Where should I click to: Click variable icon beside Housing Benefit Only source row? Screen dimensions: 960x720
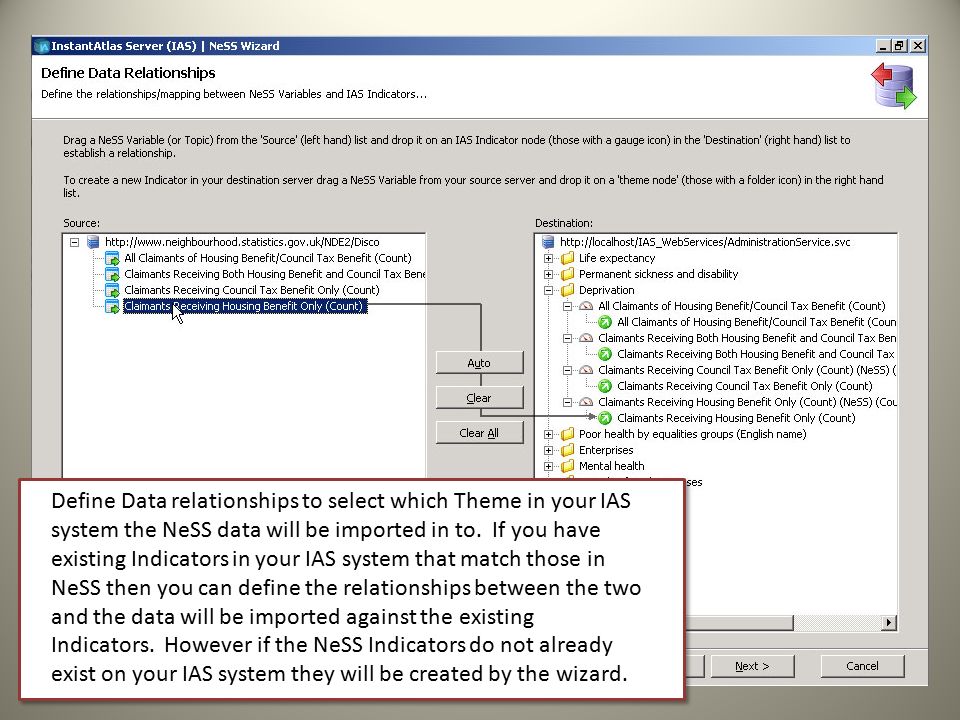(x=112, y=306)
